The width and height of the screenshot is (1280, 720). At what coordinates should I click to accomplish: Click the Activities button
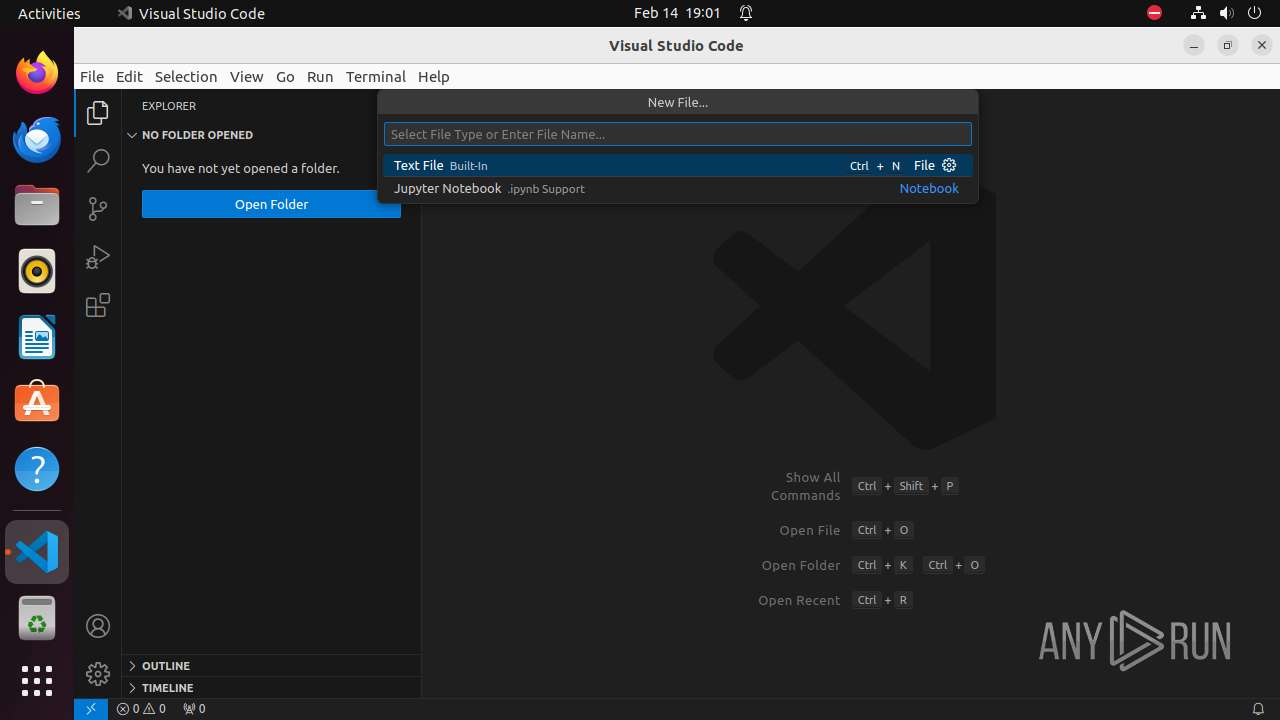[x=49, y=13]
